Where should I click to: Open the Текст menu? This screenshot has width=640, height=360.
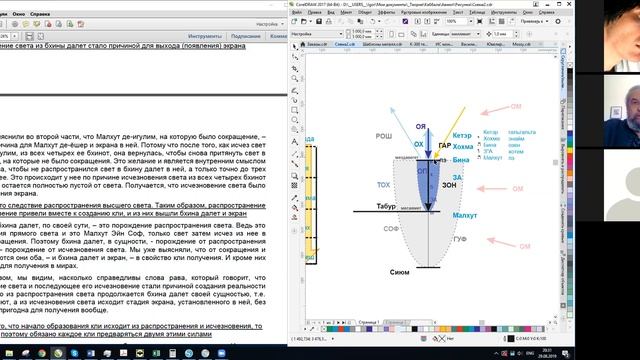click(x=458, y=12)
